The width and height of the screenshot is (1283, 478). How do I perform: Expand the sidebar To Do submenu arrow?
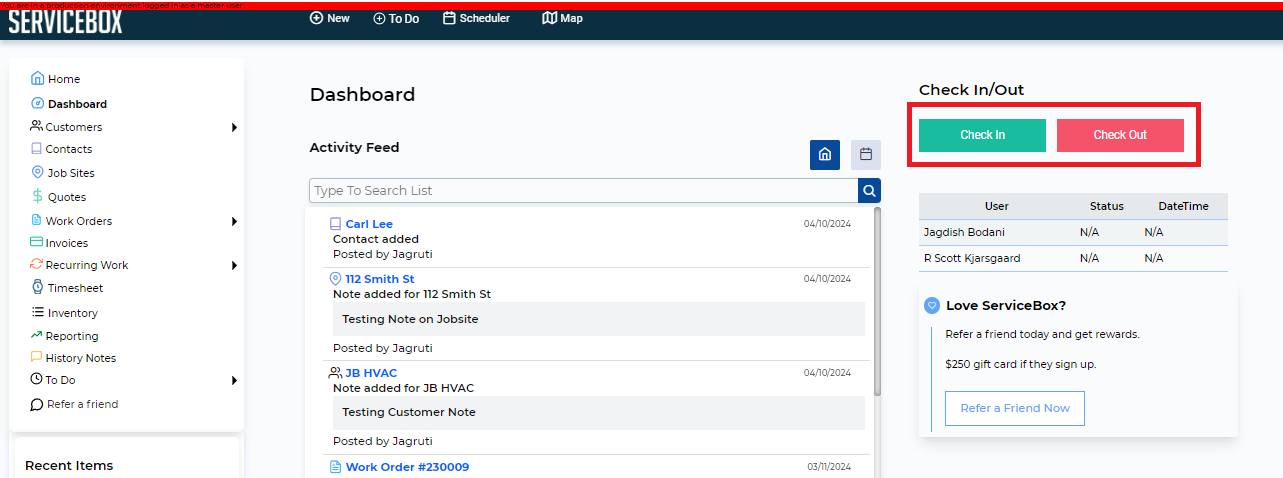tap(234, 380)
